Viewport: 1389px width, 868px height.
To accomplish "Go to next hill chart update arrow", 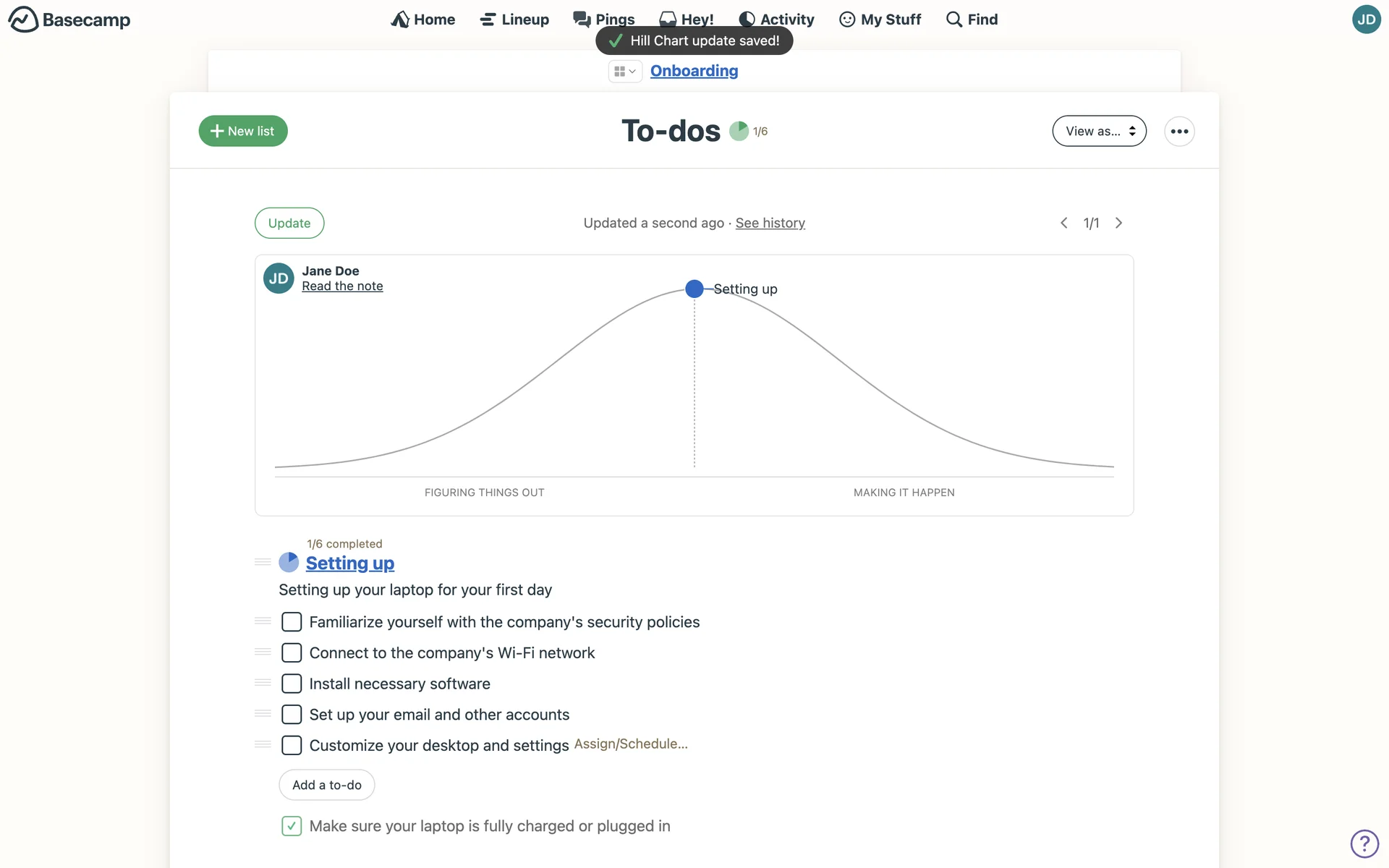I will click(x=1118, y=223).
